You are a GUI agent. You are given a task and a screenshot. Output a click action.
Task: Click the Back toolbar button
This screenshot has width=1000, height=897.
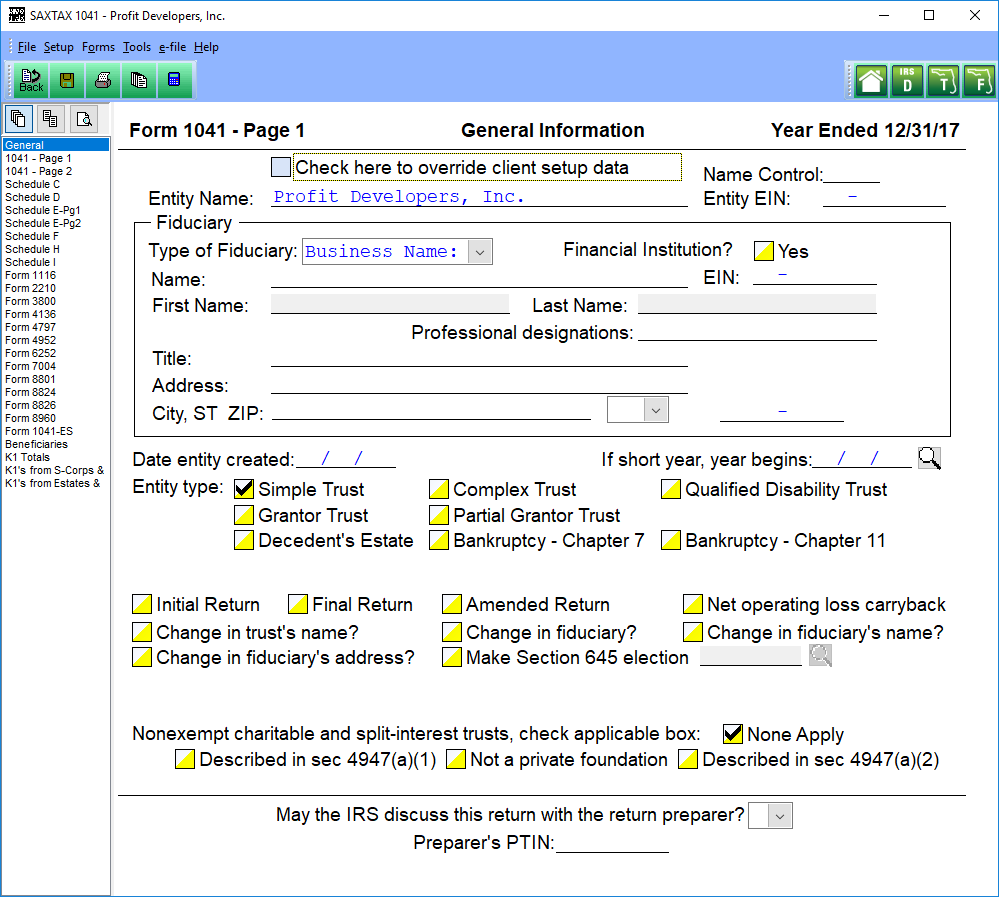31,80
